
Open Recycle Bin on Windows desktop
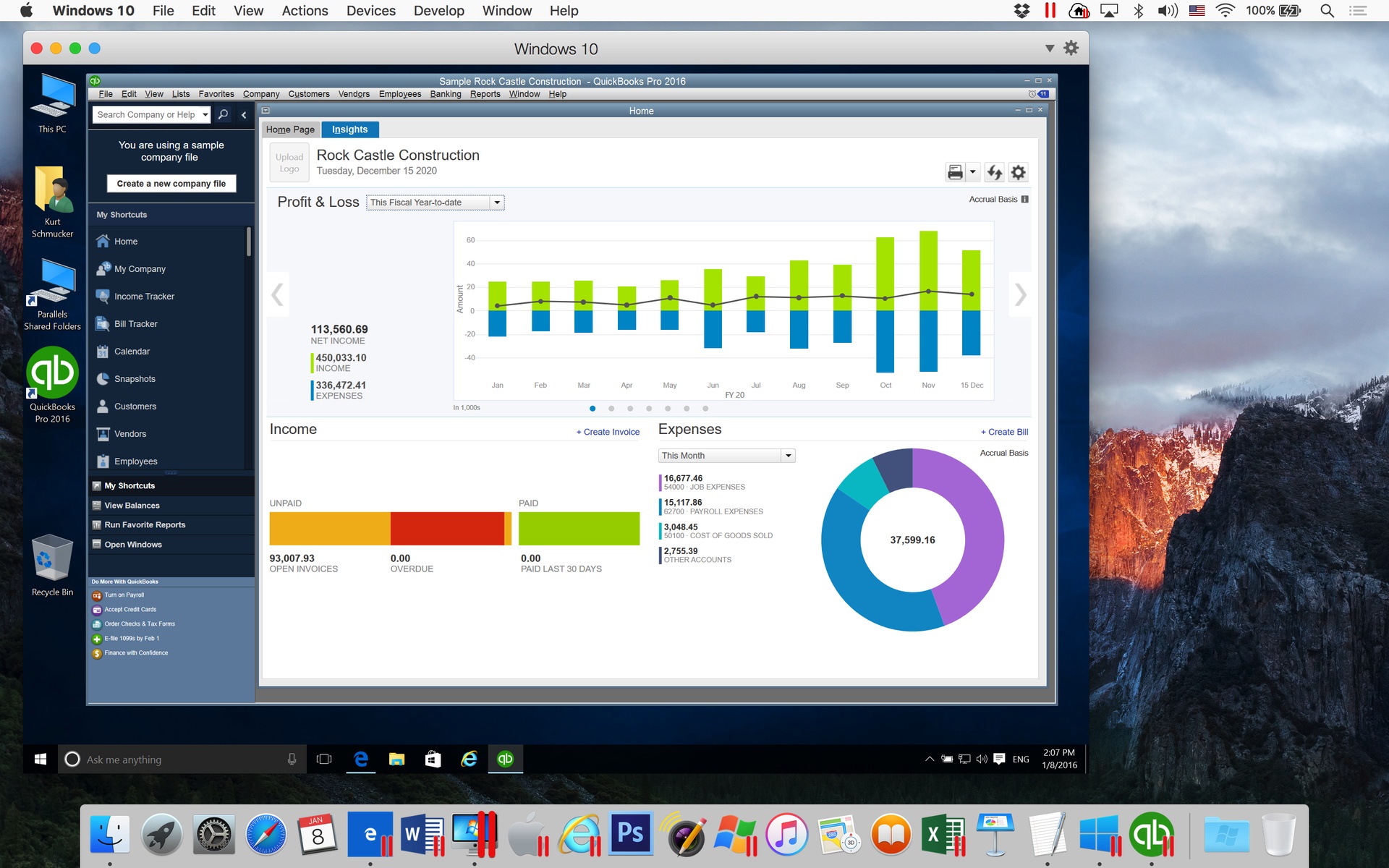[52, 566]
